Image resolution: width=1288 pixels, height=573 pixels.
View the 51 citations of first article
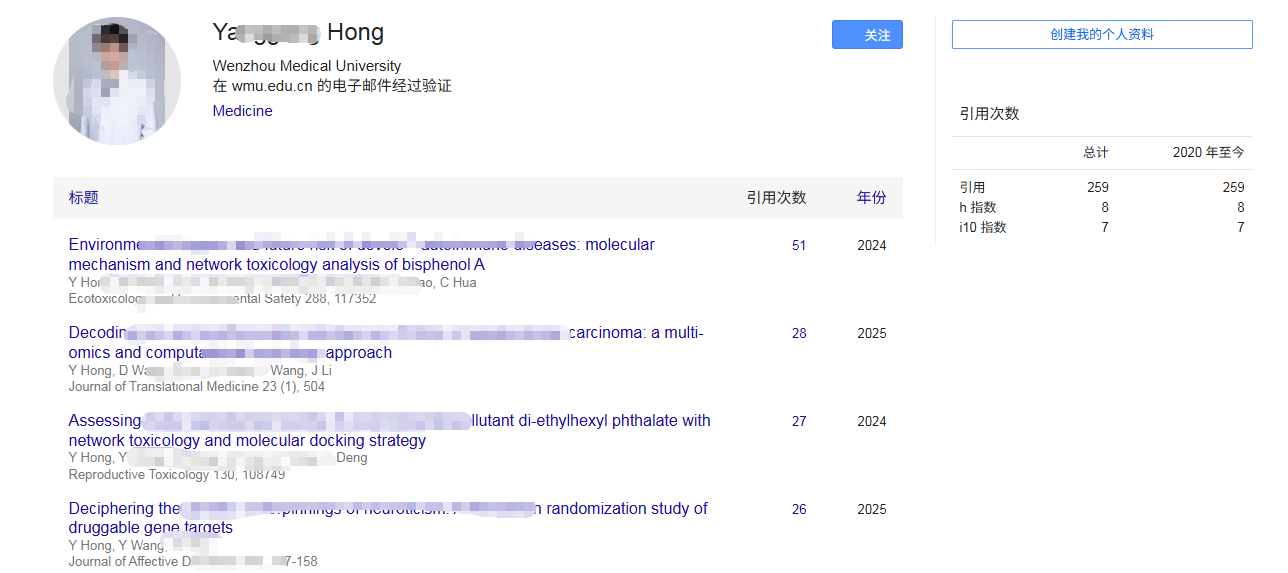[798, 246]
